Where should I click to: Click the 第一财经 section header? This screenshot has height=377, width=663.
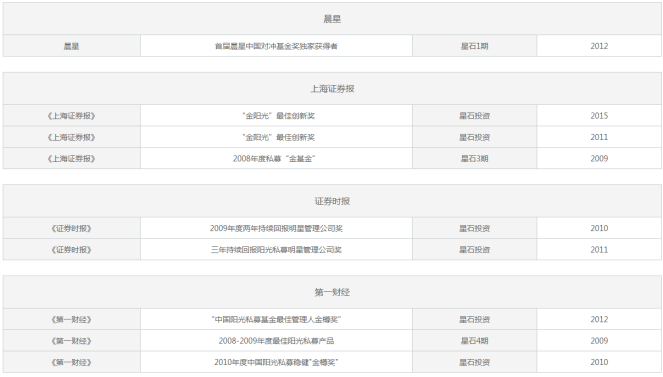(x=332, y=292)
